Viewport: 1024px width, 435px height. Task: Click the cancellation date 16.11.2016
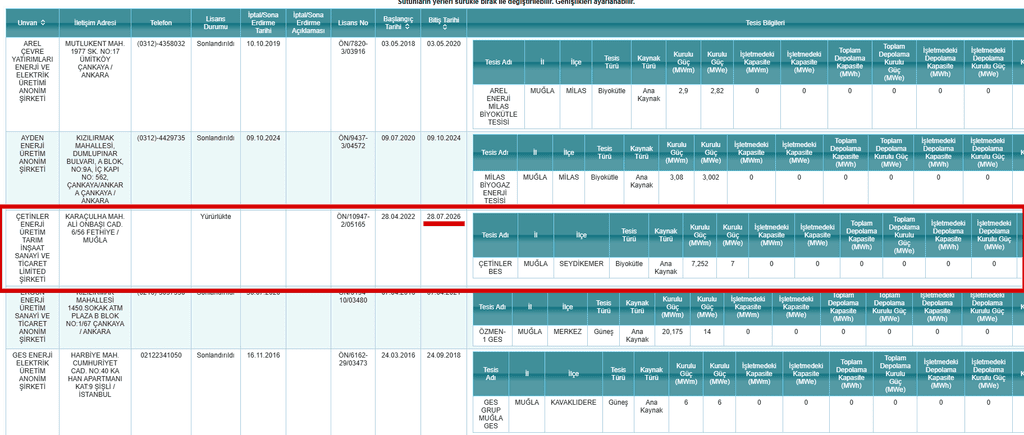pos(263,355)
